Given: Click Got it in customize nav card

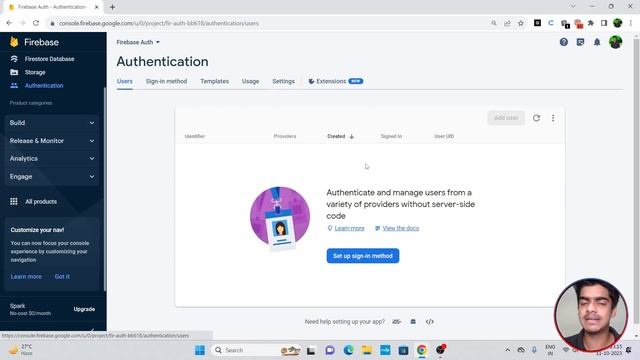Looking at the screenshot, I should point(62,276).
